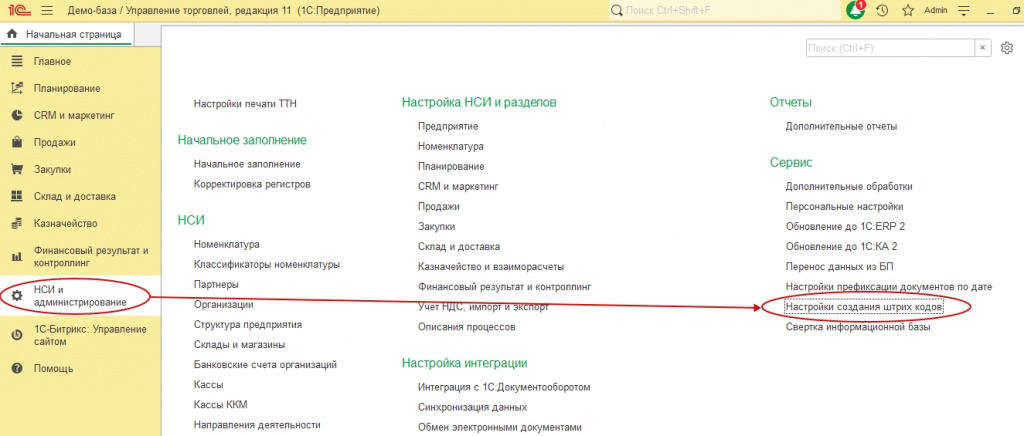Open the service settings lines icon

pyautogui.click(x=965, y=10)
